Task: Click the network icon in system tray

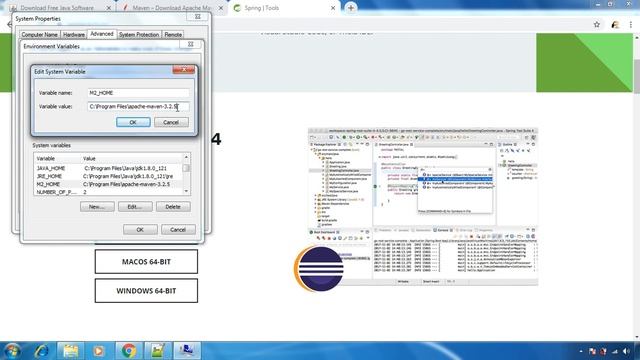Action: (615, 351)
